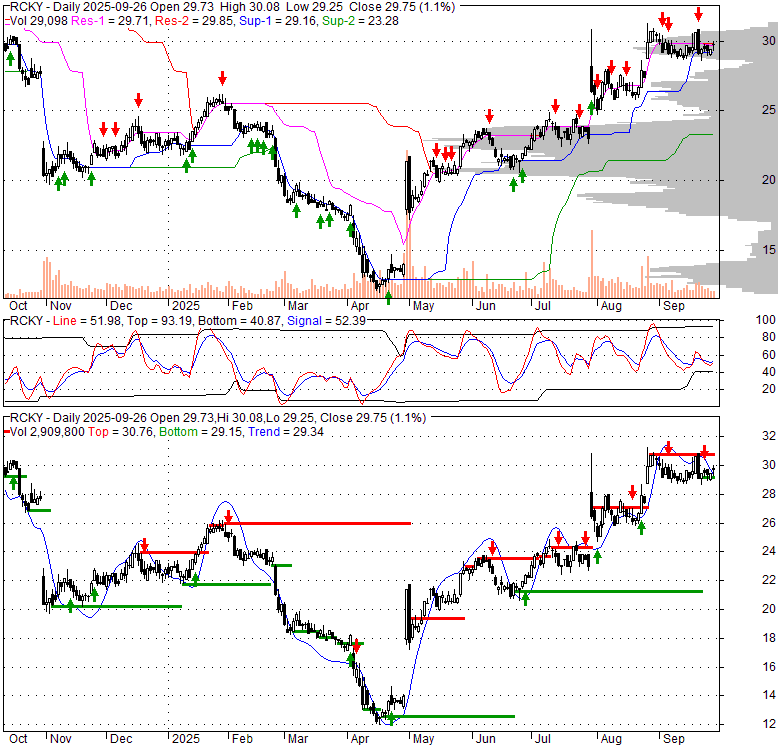The height and width of the screenshot is (745, 780).
Task: Click the 15 price label on top chart axis
Action: coord(769,250)
